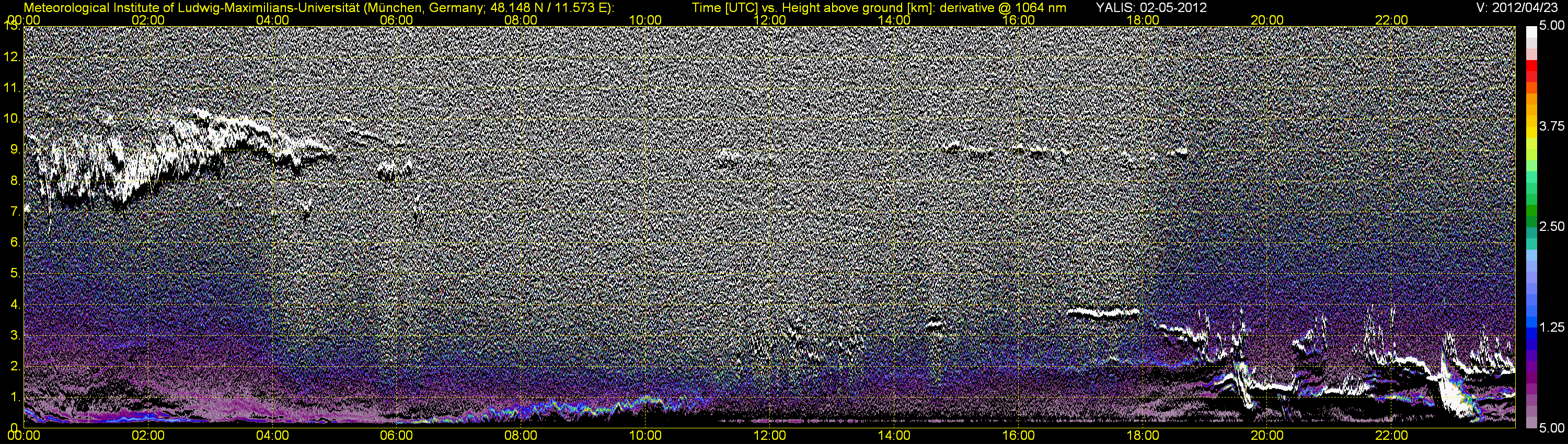Click the 20:00 label on the top time axis
The width and height of the screenshot is (1568, 444).
(x=1267, y=20)
